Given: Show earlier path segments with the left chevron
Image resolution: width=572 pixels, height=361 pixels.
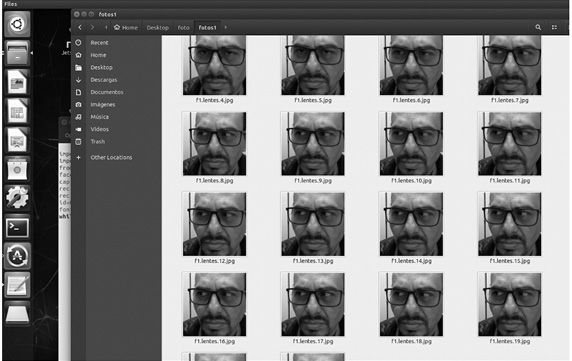Looking at the screenshot, I should point(106,27).
